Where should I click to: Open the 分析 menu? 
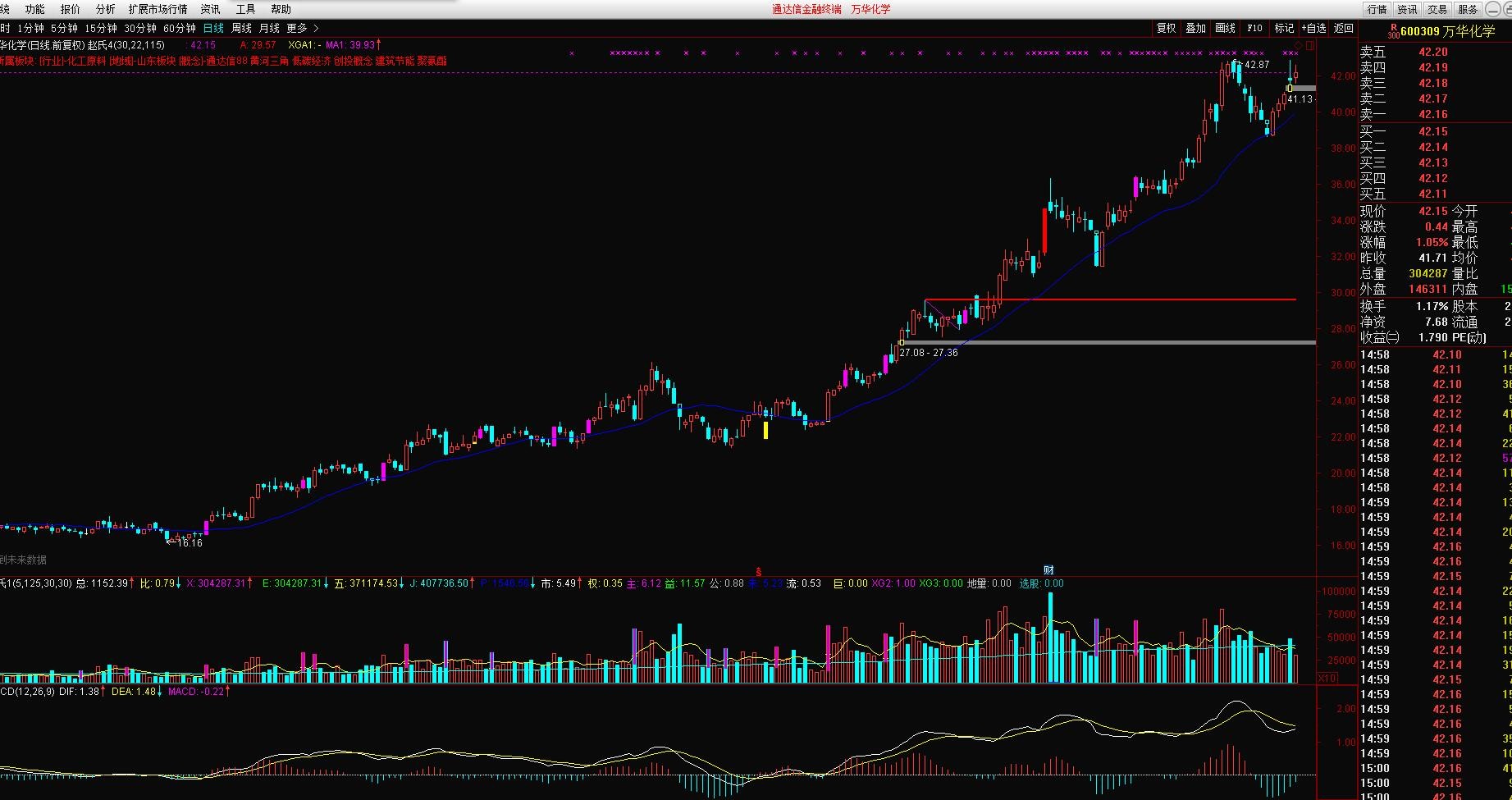click(105, 9)
